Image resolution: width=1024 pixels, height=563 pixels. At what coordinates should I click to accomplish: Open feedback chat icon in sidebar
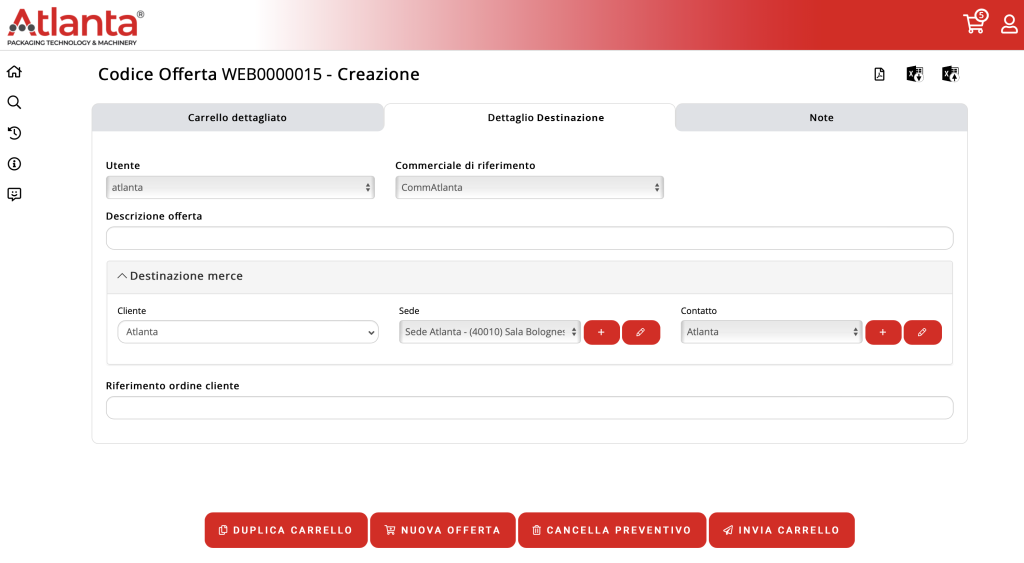[x=14, y=194]
